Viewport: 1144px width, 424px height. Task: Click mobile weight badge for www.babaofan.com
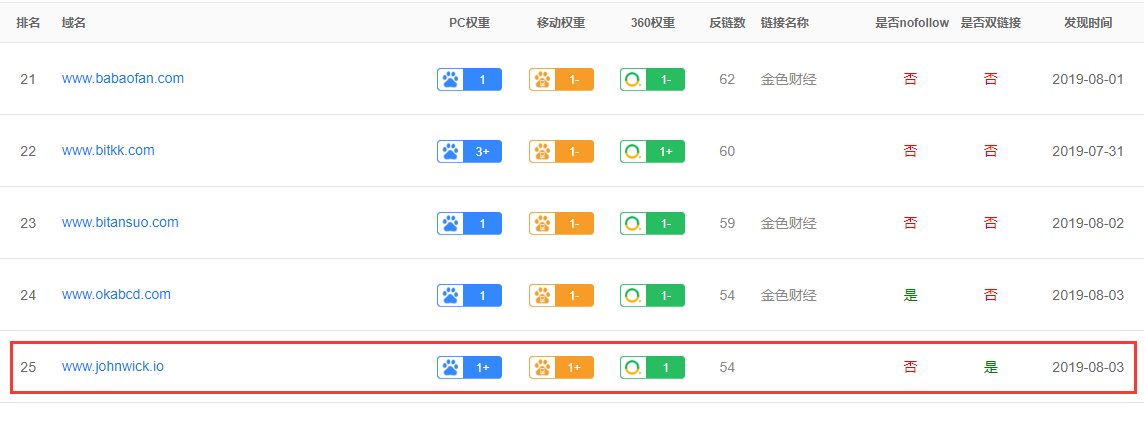(x=561, y=80)
